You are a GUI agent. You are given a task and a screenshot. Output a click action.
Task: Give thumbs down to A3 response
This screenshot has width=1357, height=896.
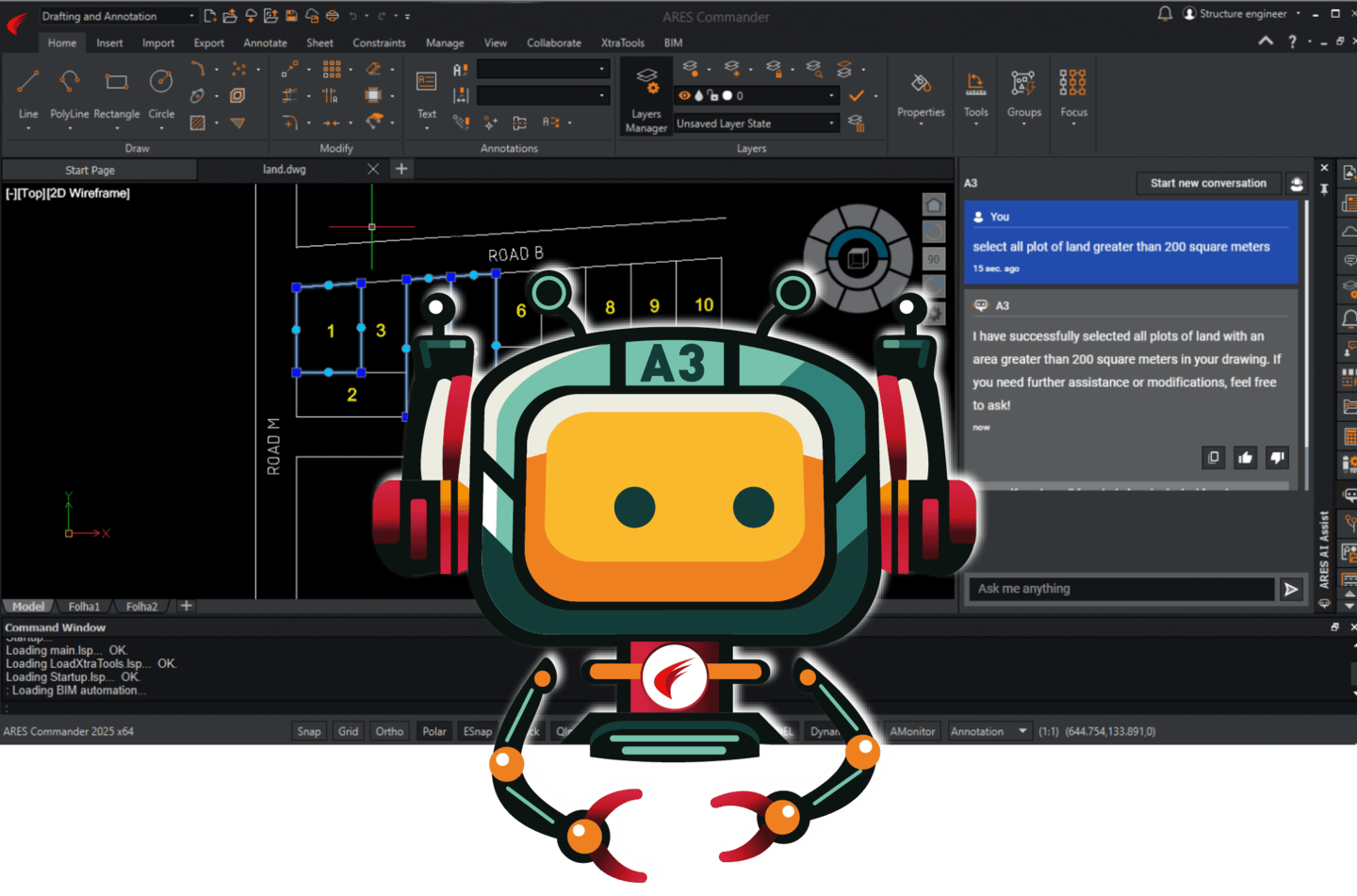click(1278, 458)
